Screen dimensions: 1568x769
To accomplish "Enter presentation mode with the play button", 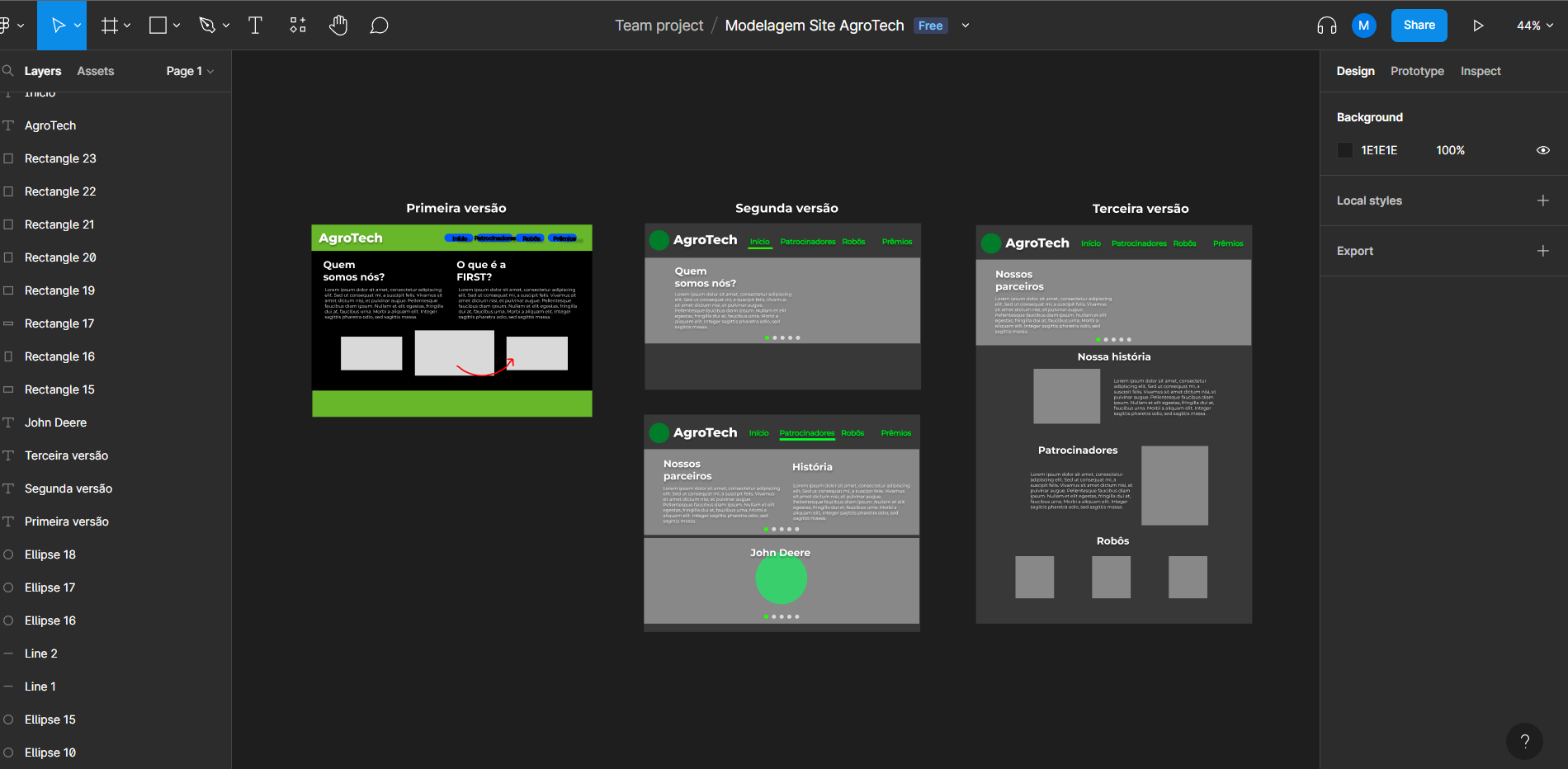I will (1478, 25).
